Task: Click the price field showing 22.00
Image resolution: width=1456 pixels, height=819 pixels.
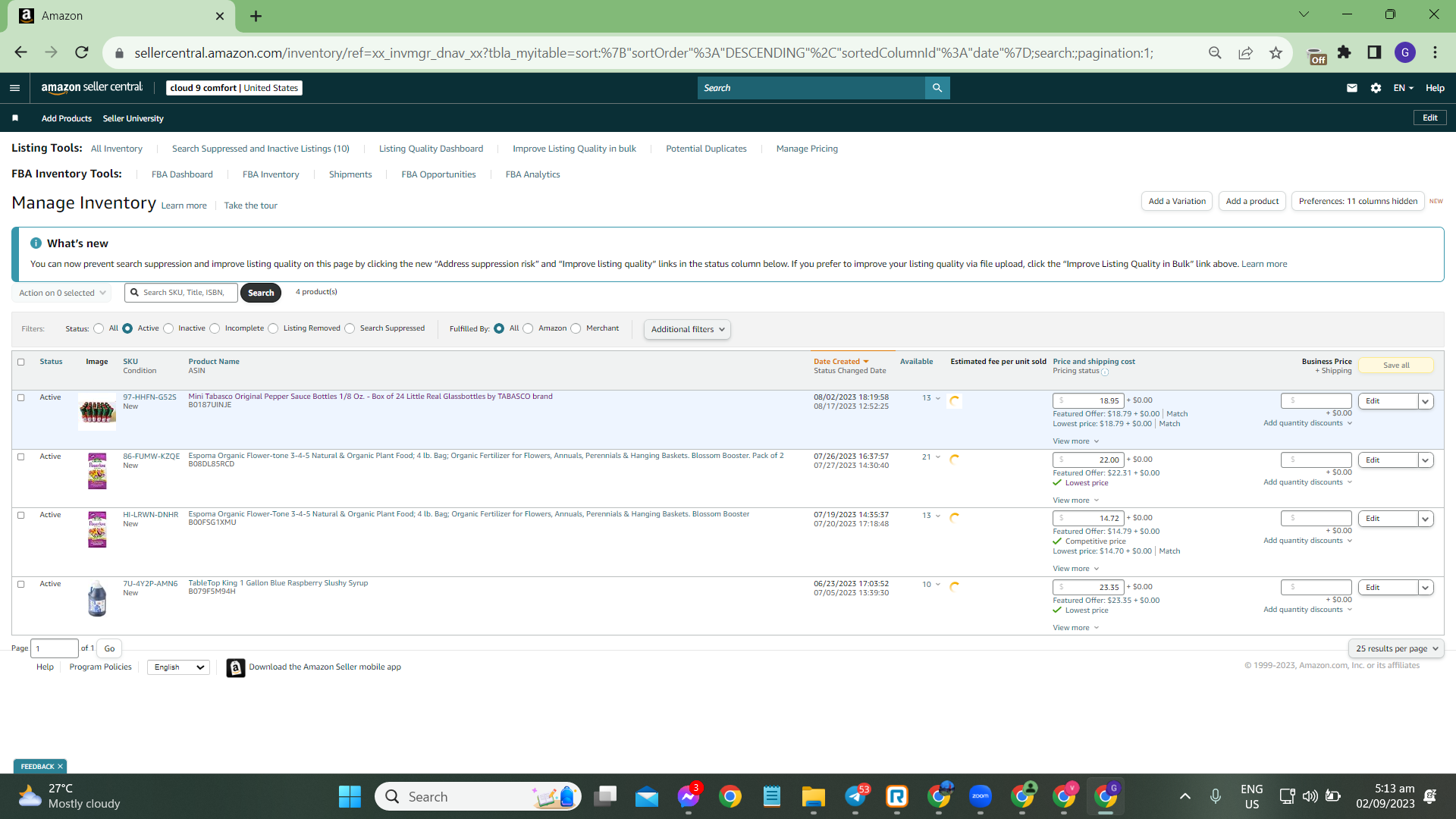Action: (x=1088, y=460)
